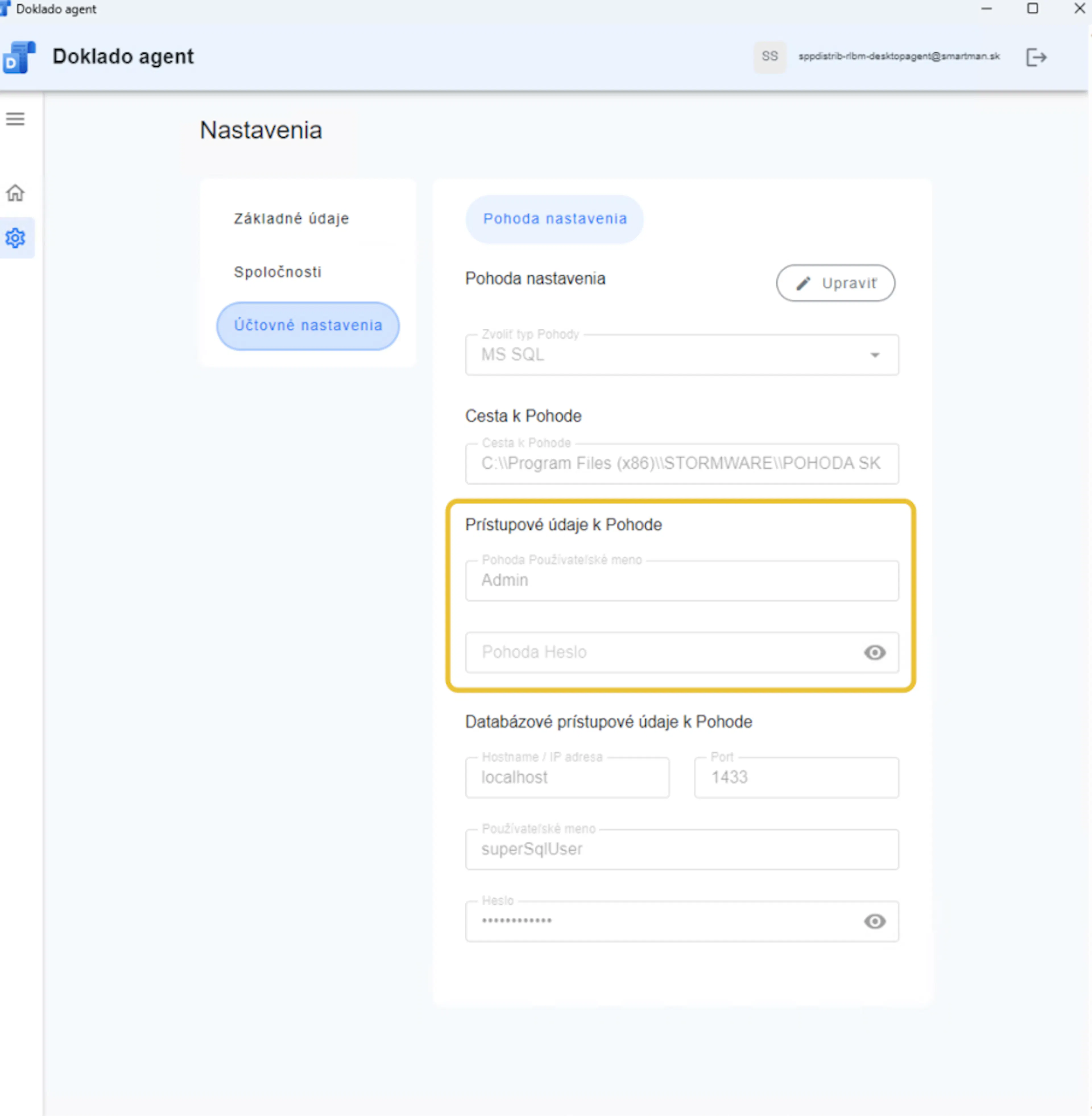The height and width of the screenshot is (1116, 1092).
Task: Expand the Zvoliť typ Pohody dropdown
Action: (x=682, y=354)
